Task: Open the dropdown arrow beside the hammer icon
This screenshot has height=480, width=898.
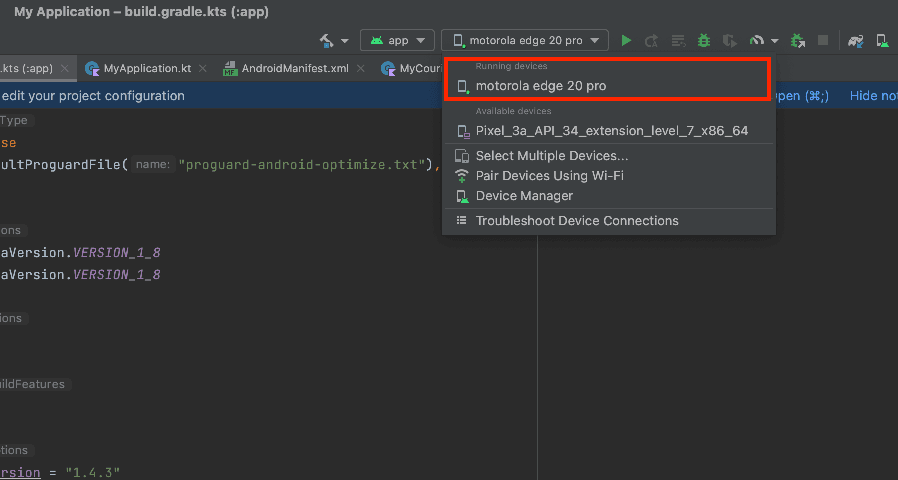Action: pyautogui.click(x=345, y=41)
